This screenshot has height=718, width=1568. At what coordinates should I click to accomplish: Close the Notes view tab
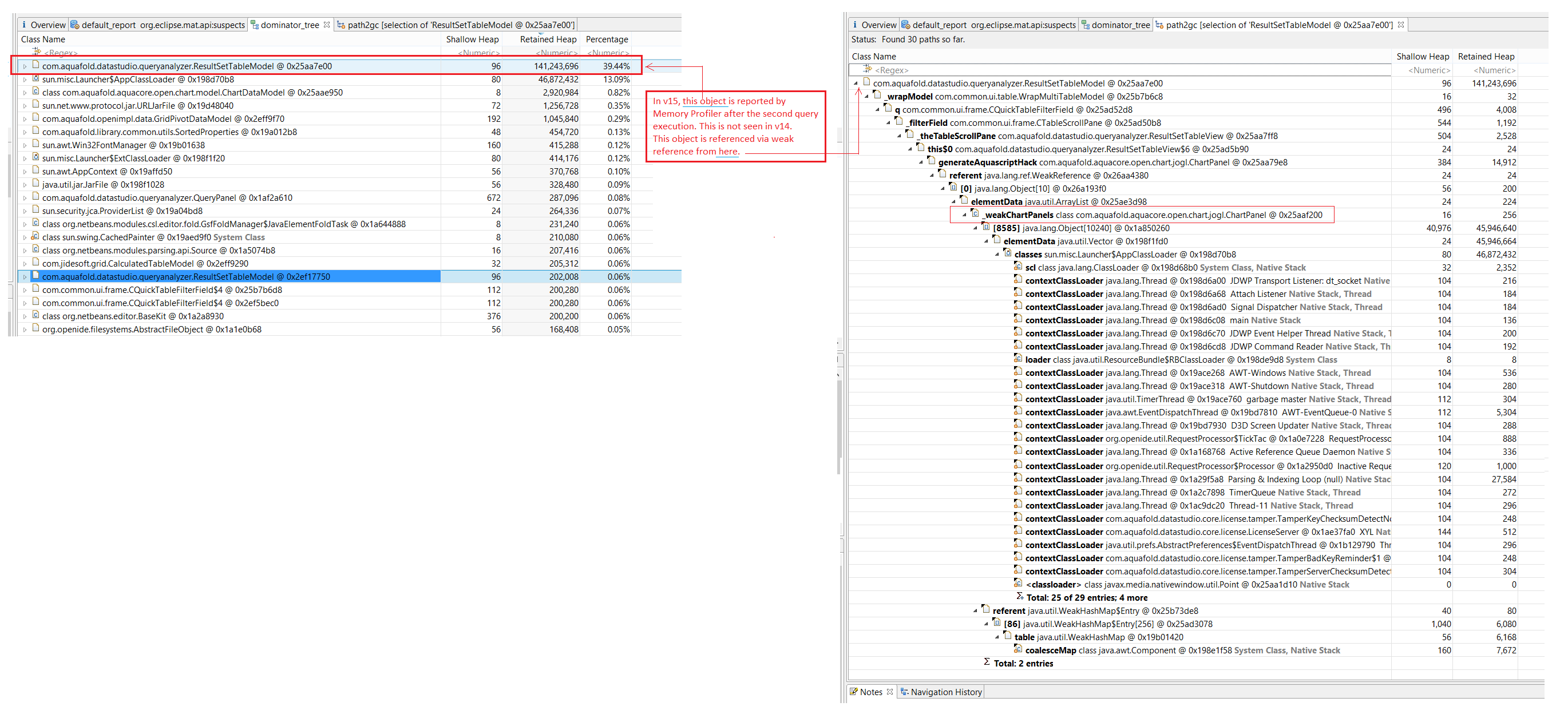coord(890,692)
